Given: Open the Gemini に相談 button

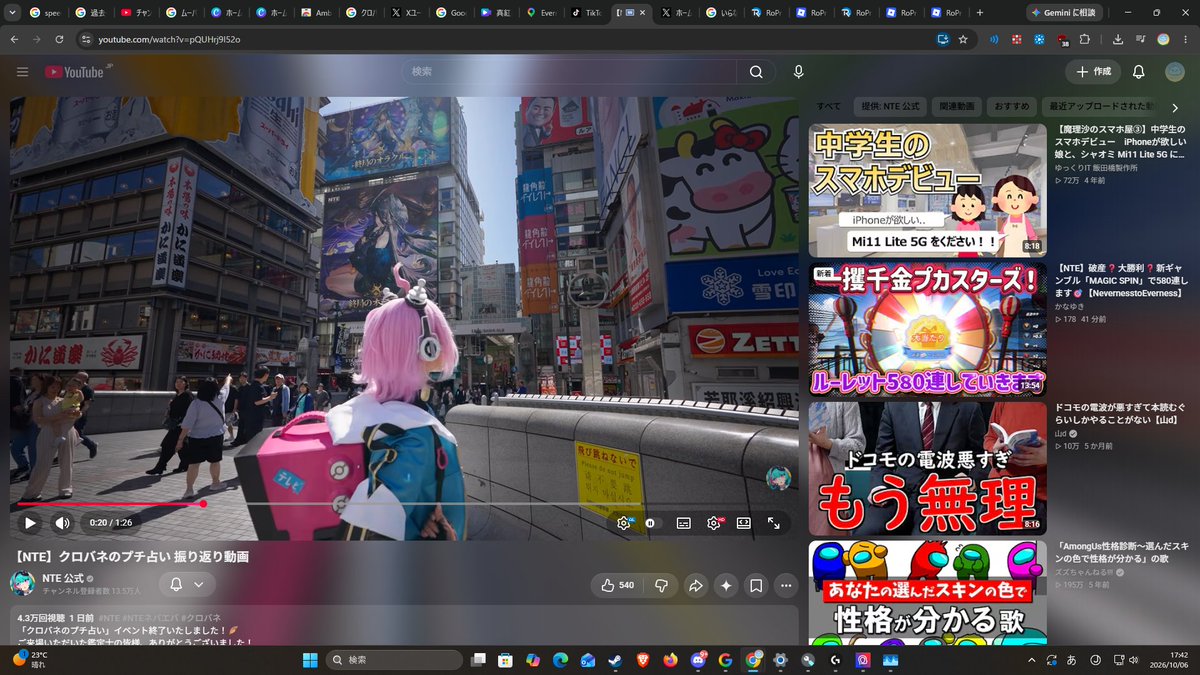Looking at the screenshot, I should [x=1067, y=13].
